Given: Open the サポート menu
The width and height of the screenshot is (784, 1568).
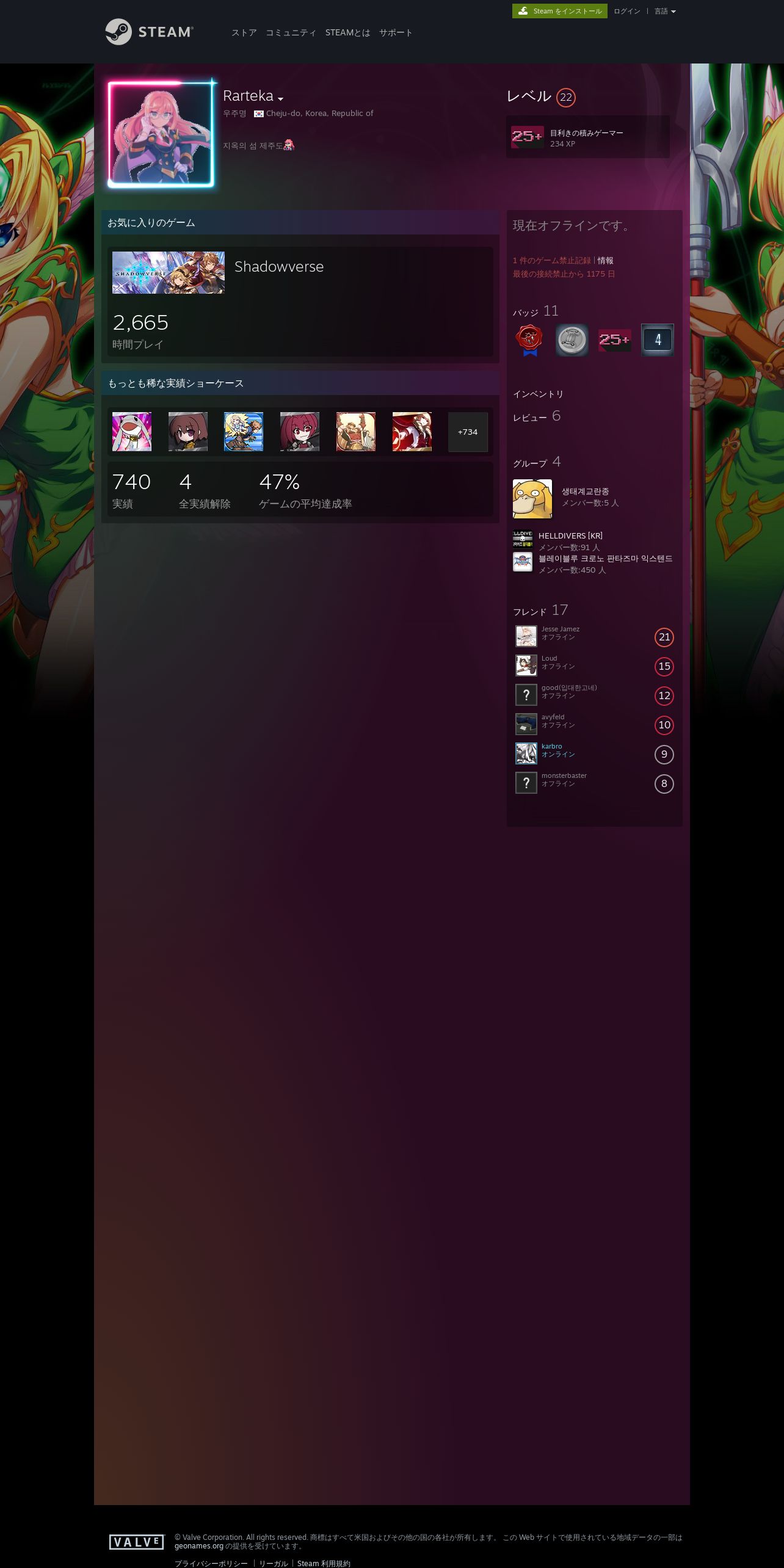Looking at the screenshot, I should point(396,32).
